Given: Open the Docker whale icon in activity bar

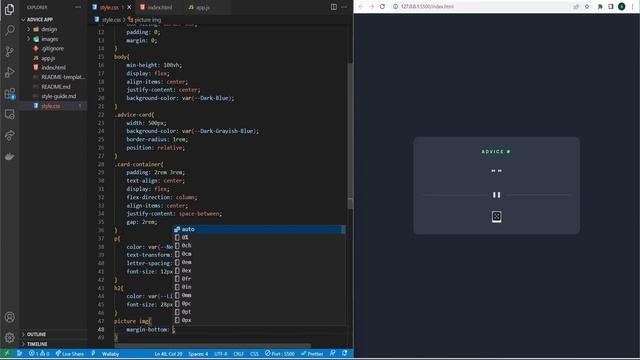Looking at the screenshot, I should click(x=9, y=156).
